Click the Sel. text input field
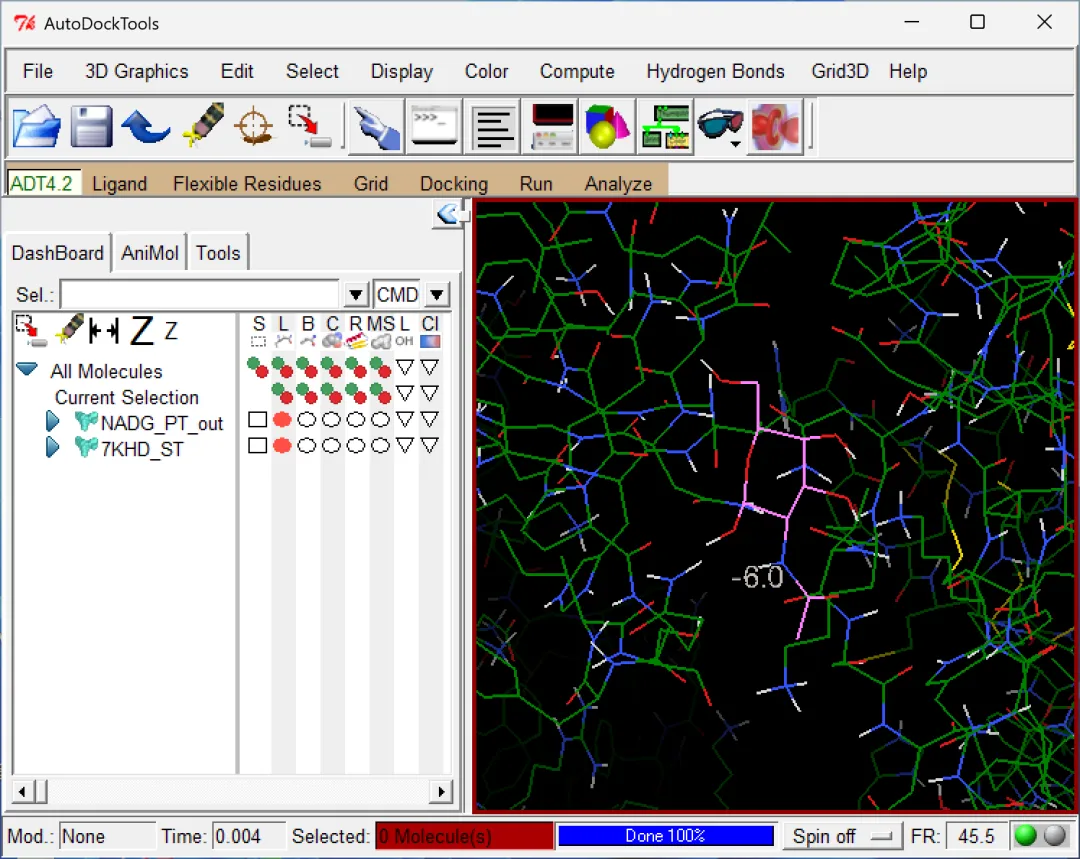Image resolution: width=1080 pixels, height=859 pixels. pyautogui.click(x=200, y=295)
